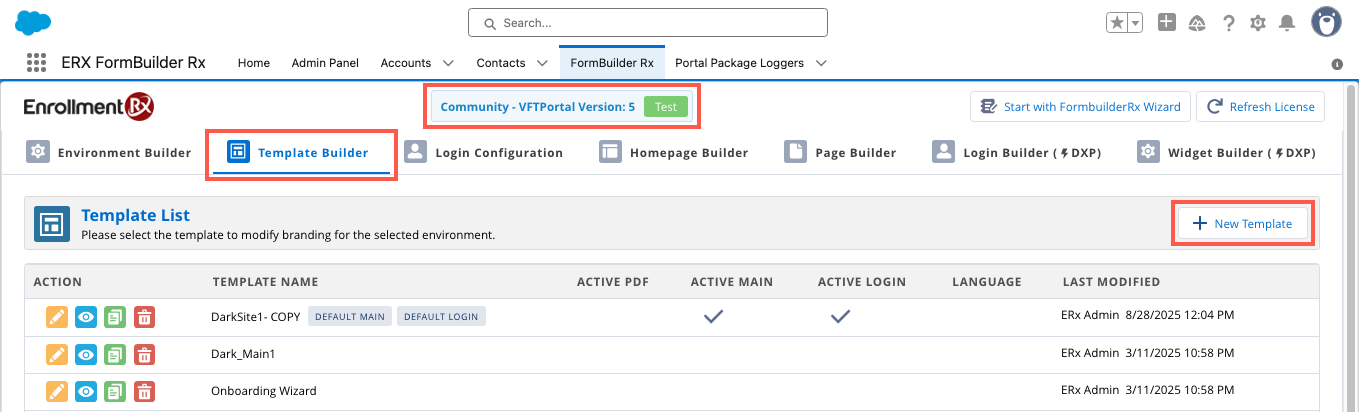The image size is (1359, 412).
Task: Click the global actions plus icon
Action: [1166, 22]
